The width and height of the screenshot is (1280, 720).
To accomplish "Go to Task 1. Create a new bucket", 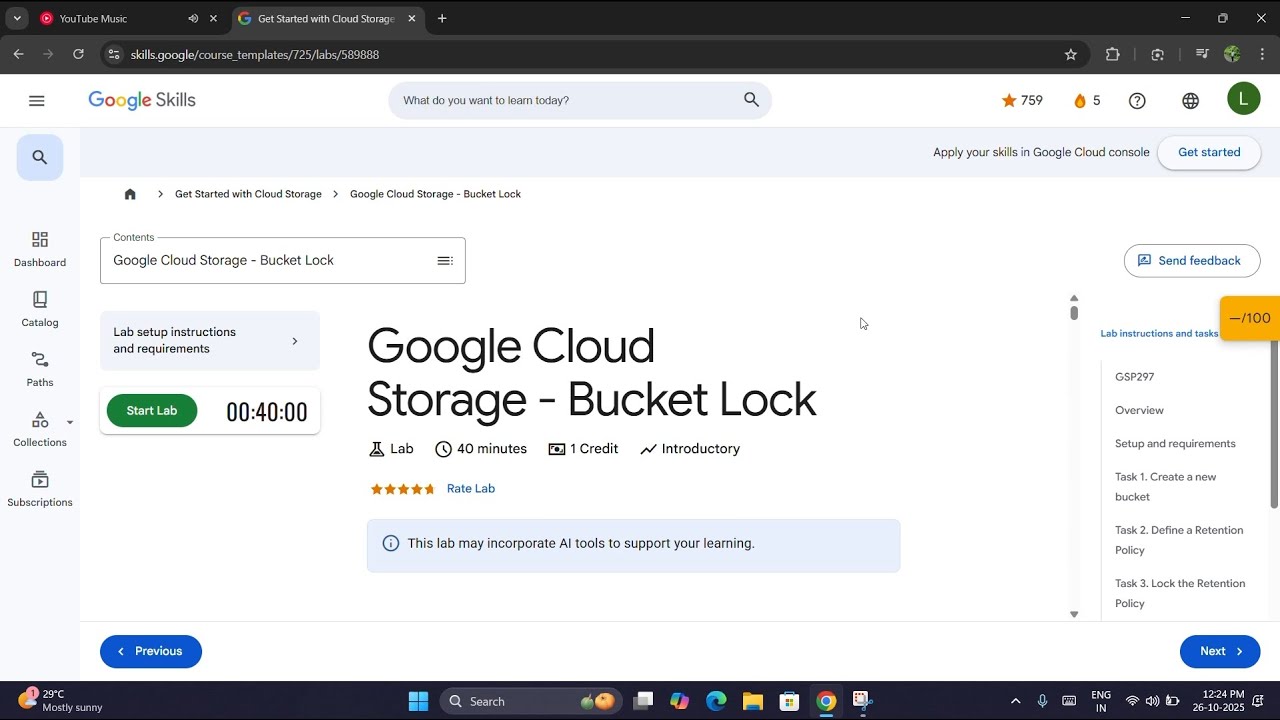I will [x=1166, y=487].
